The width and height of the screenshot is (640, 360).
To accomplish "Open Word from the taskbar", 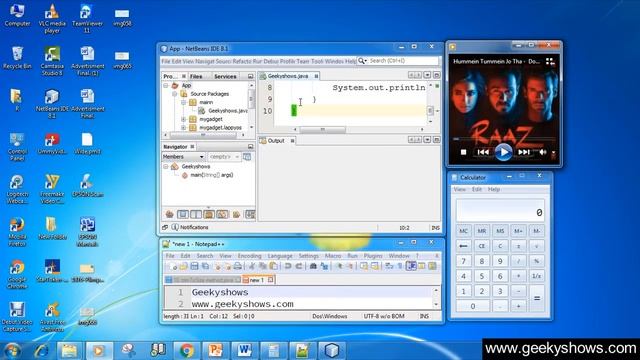I will click(244, 350).
